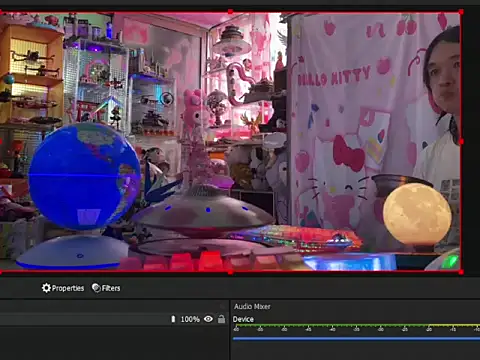Open source Properties with the gear icon

pos(63,288)
